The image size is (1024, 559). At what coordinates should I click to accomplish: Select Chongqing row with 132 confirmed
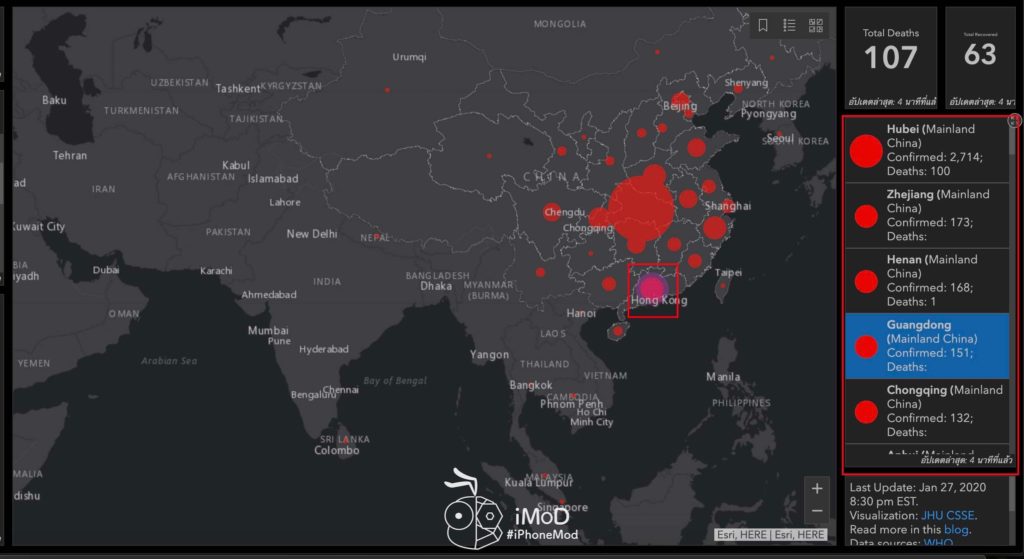tap(927, 411)
